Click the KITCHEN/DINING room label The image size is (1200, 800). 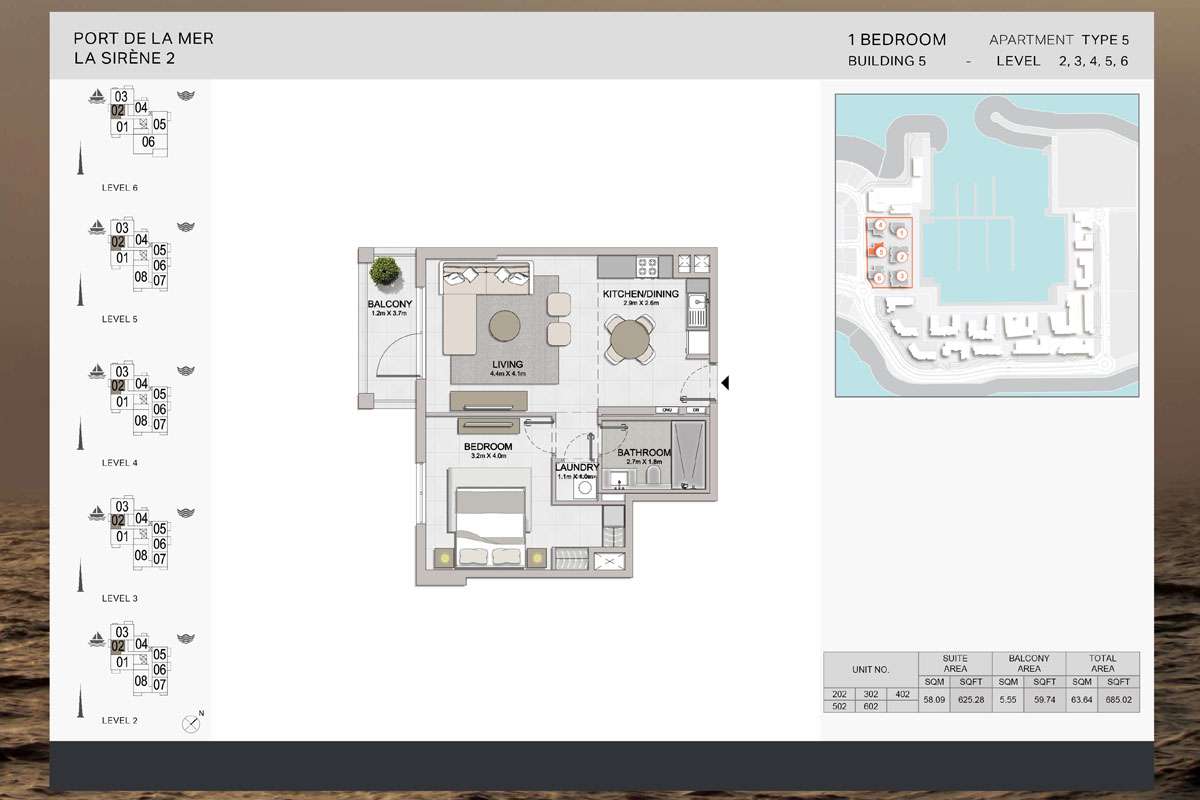[x=640, y=294]
